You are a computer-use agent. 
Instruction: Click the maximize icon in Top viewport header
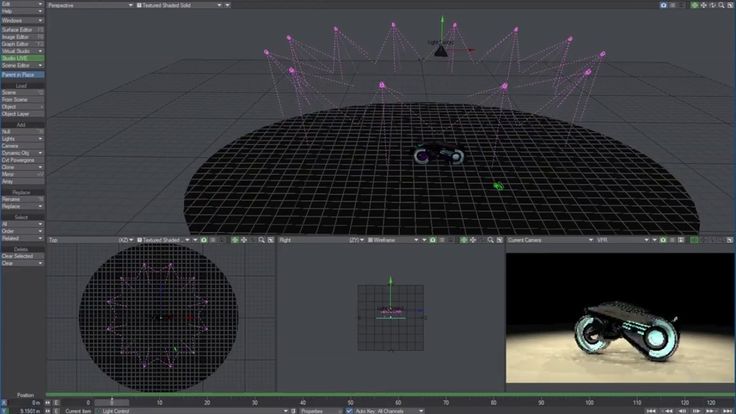[x=271, y=240]
